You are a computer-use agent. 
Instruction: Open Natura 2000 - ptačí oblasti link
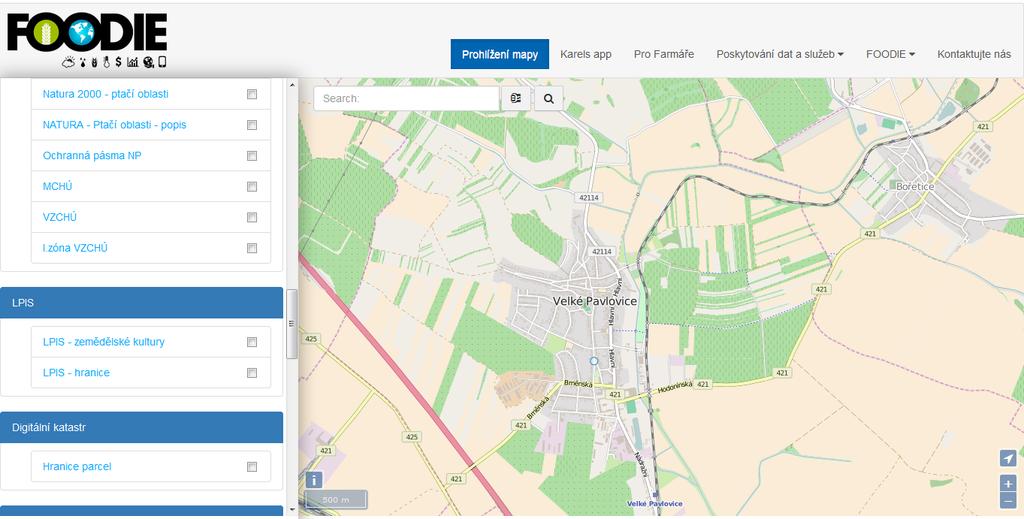105,94
